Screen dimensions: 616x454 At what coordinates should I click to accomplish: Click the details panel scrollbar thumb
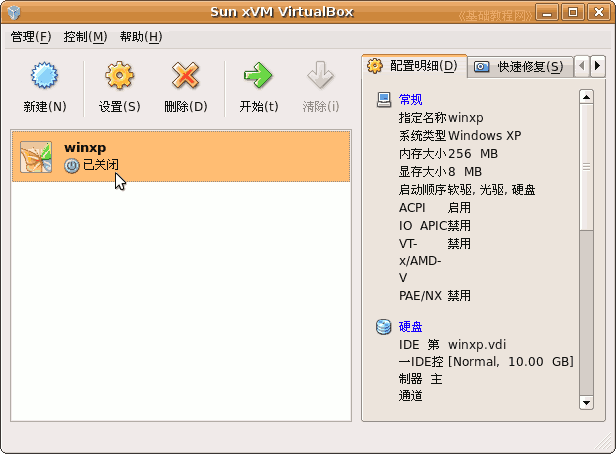pyautogui.click(x=586, y=167)
